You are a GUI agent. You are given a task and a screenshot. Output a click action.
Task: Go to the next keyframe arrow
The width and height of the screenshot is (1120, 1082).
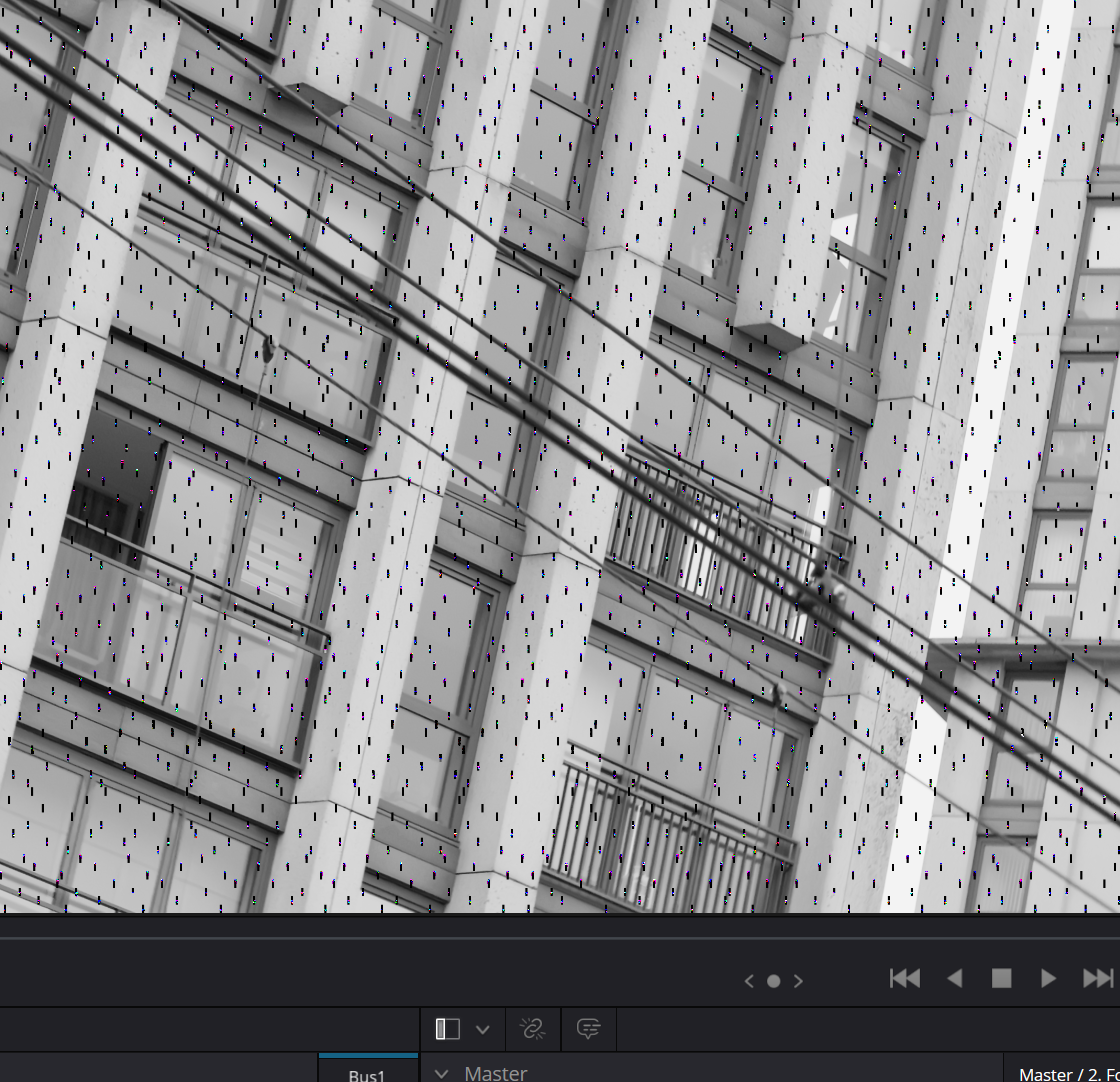click(x=799, y=981)
